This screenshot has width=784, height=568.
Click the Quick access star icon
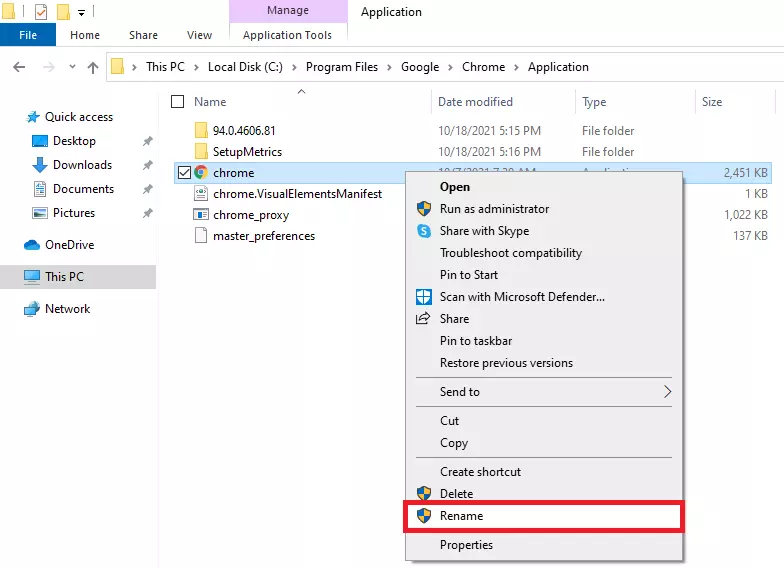(x=33, y=117)
